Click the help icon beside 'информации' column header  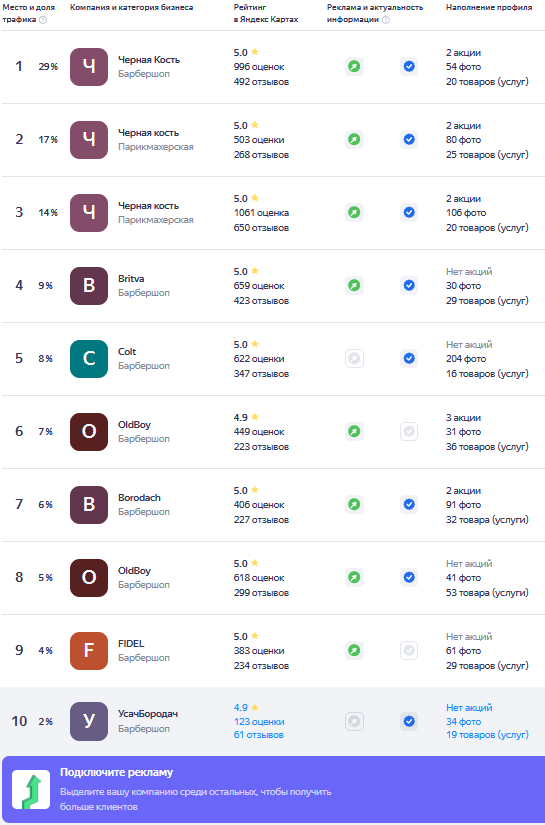point(386,20)
